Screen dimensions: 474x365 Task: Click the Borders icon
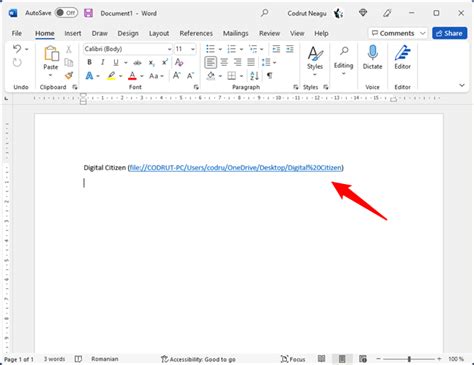(232, 76)
